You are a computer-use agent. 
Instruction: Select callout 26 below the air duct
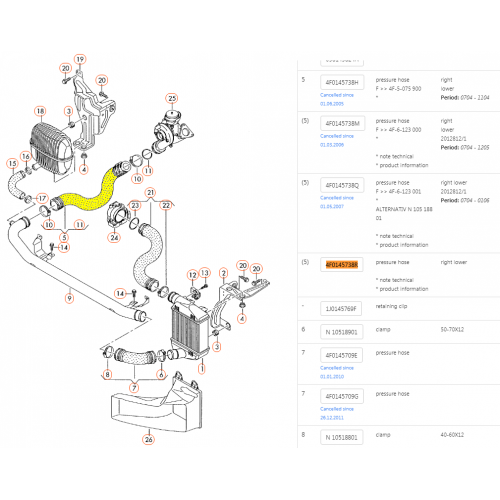148,439
